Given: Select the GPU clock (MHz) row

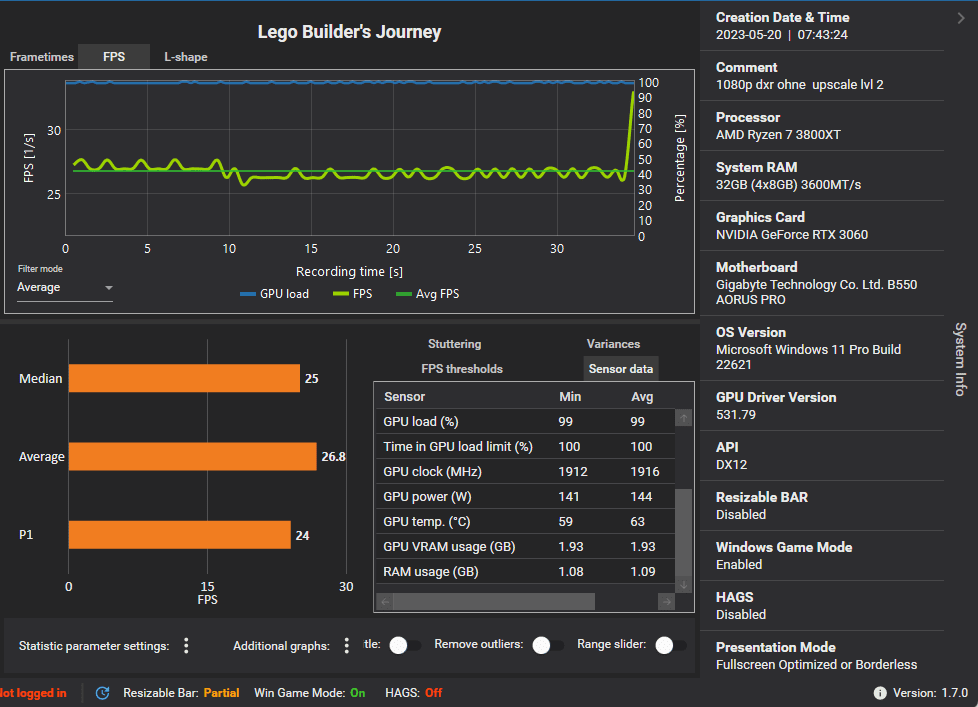Looking at the screenshot, I should [x=525, y=471].
